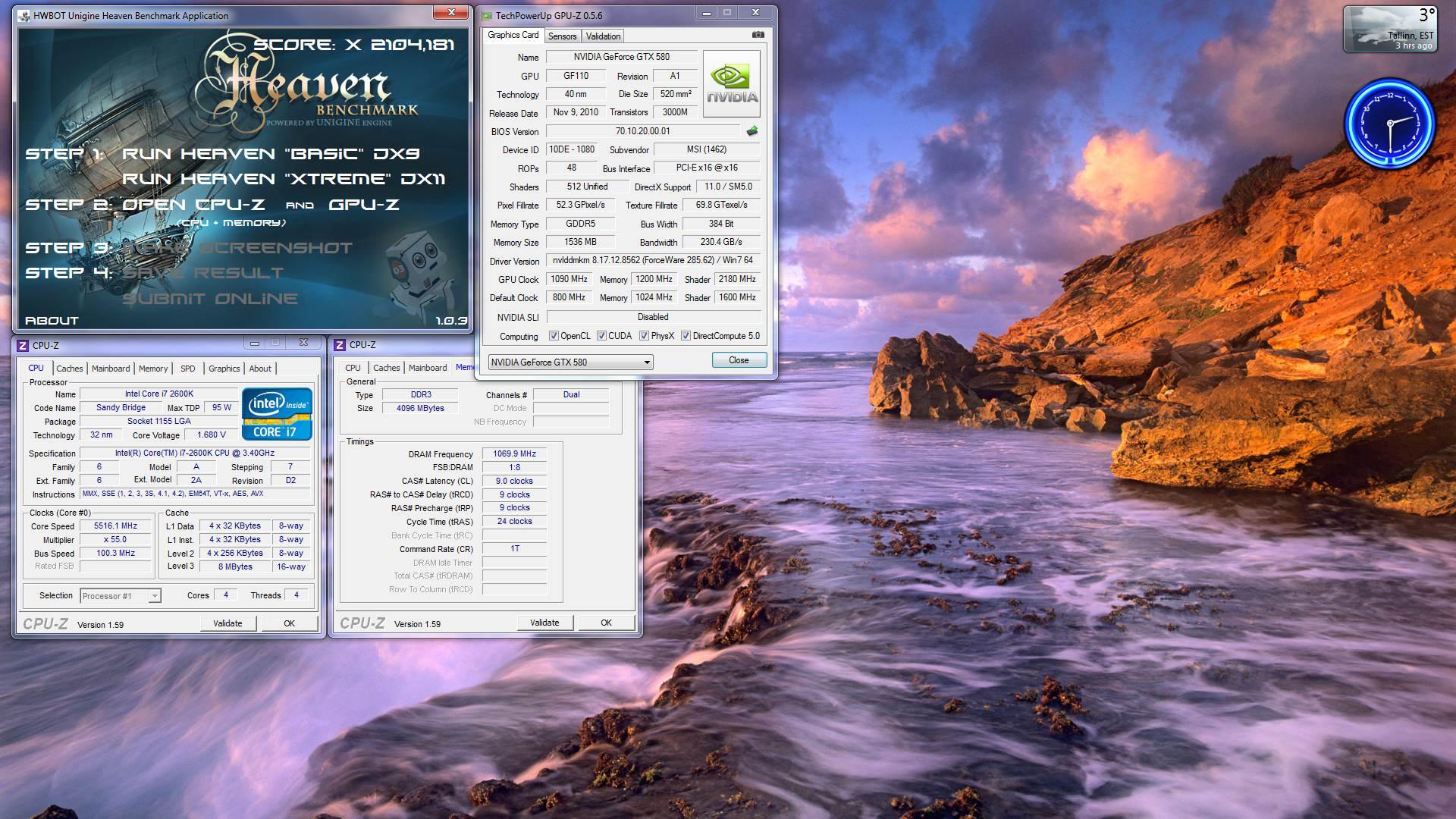Click RUN HEAVEN "XTREME" DX11 option
1456x819 pixels.
tap(284, 179)
